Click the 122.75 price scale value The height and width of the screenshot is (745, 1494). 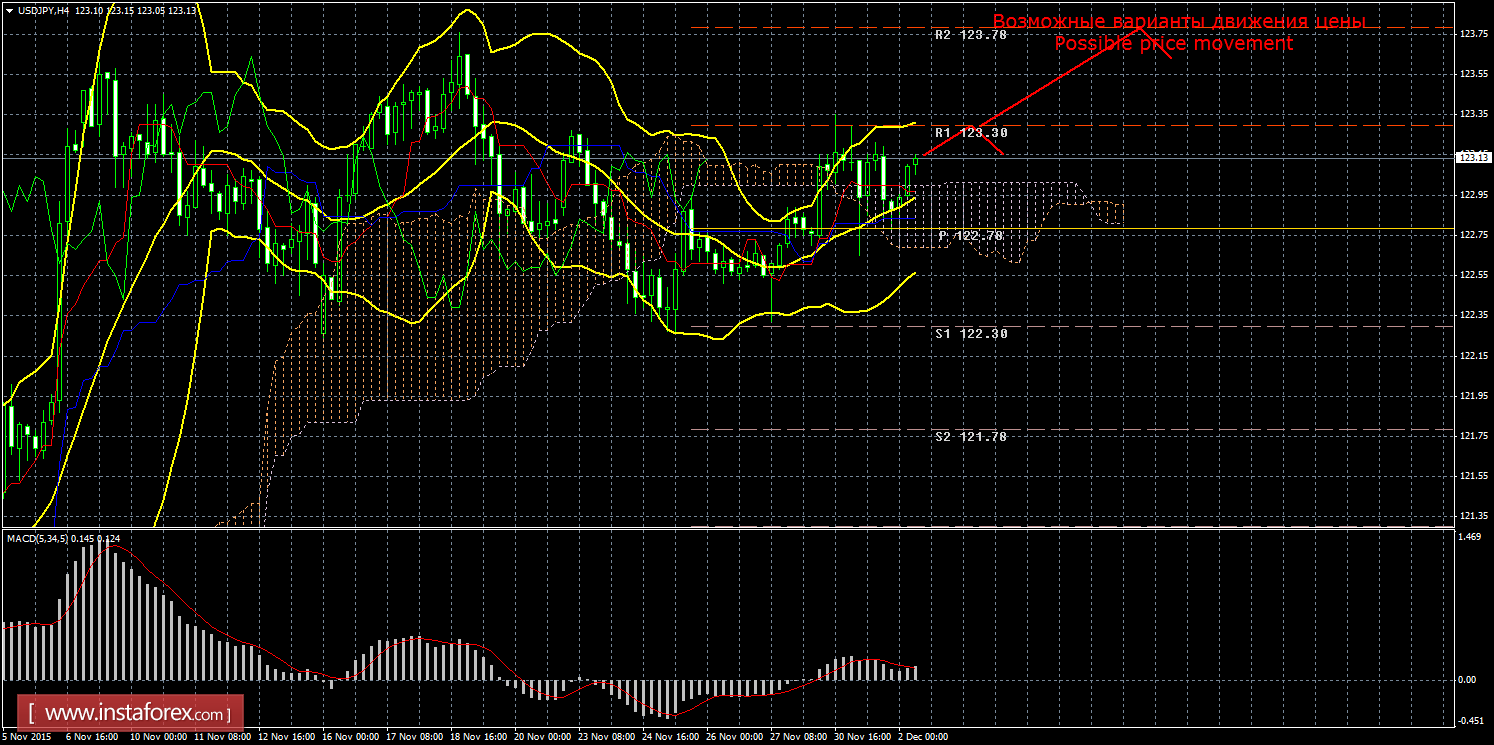(x=1473, y=235)
